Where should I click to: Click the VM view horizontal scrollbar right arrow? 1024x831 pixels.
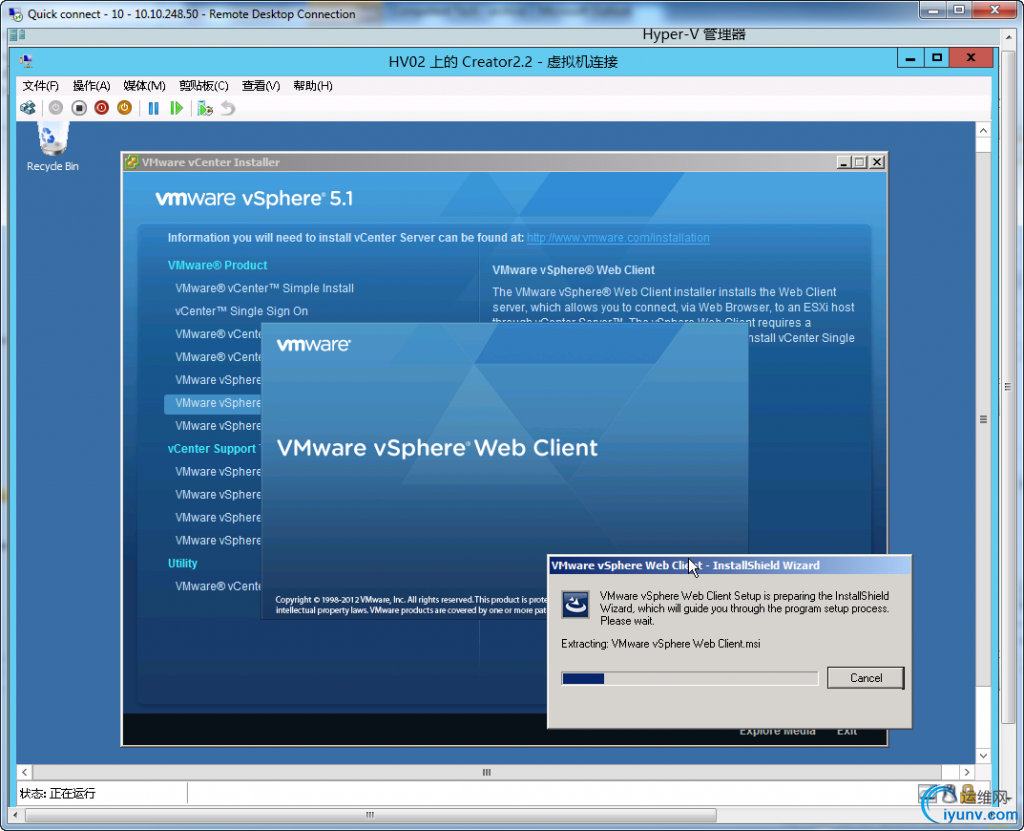click(x=967, y=772)
